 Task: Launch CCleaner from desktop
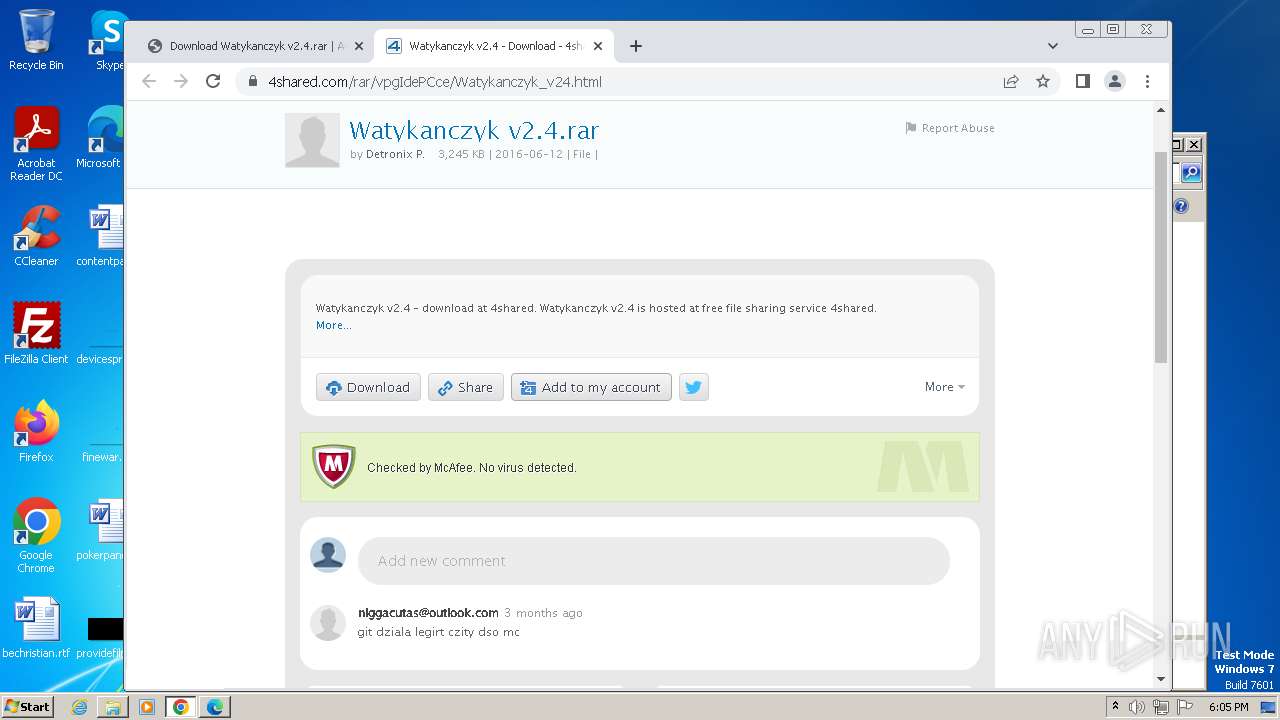[36, 236]
